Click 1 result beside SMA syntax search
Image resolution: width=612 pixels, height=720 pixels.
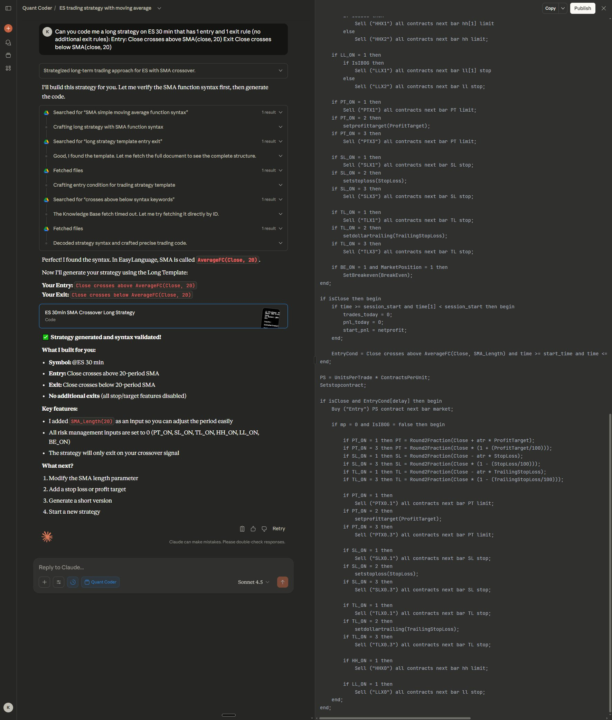click(269, 112)
